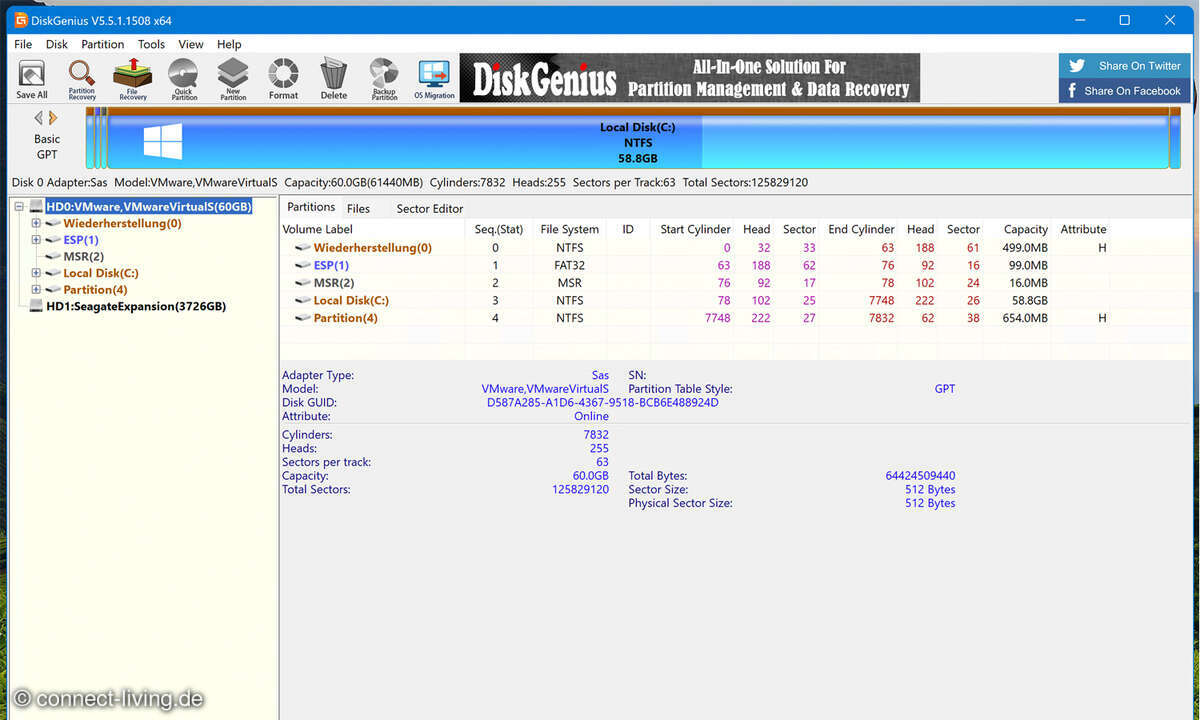Screen dimensions: 1200x720
Task: Select the ESP(1) label in the partition table
Action: point(332,265)
